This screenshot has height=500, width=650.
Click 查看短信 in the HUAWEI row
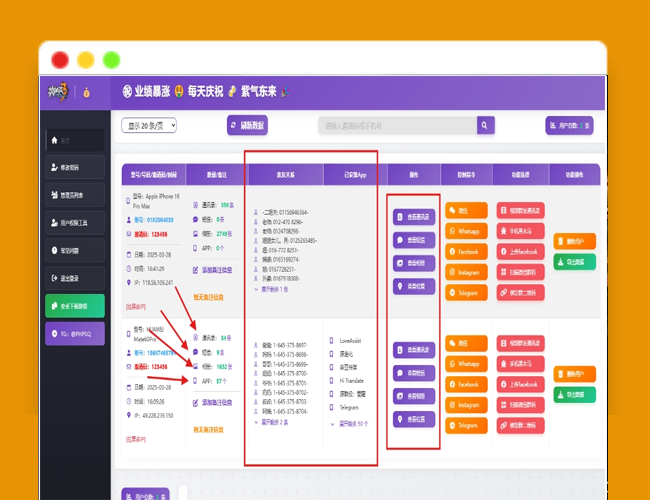pos(414,373)
